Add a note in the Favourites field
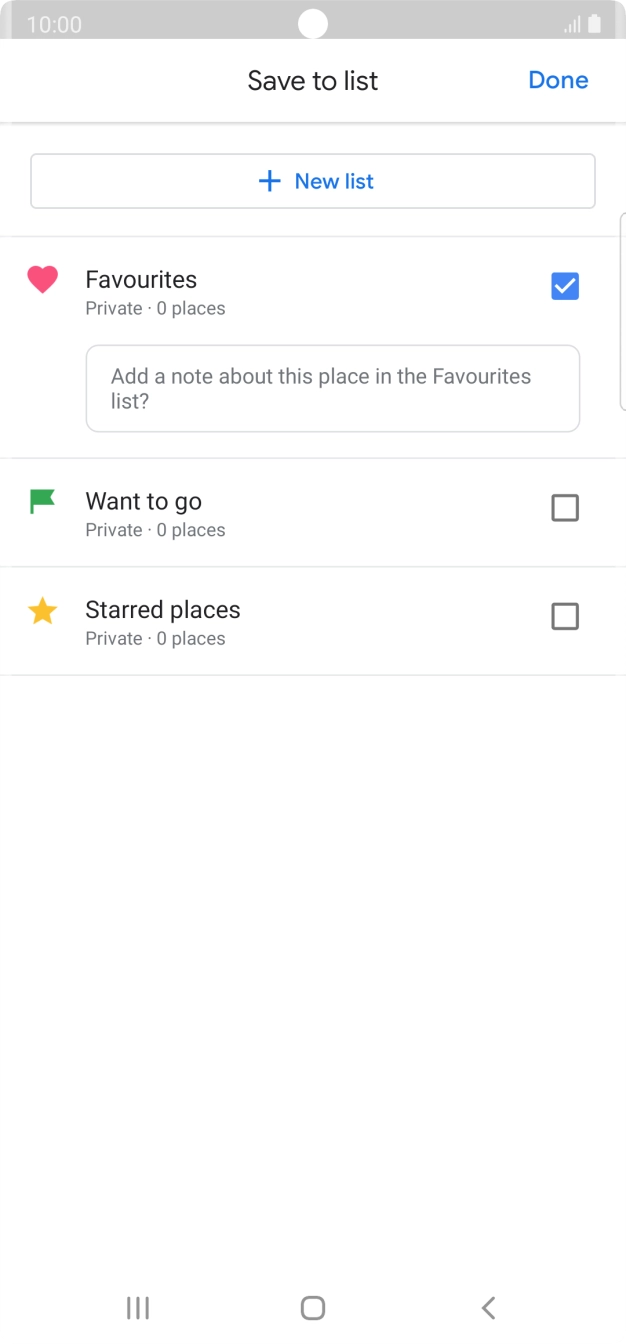 tap(332, 389)
